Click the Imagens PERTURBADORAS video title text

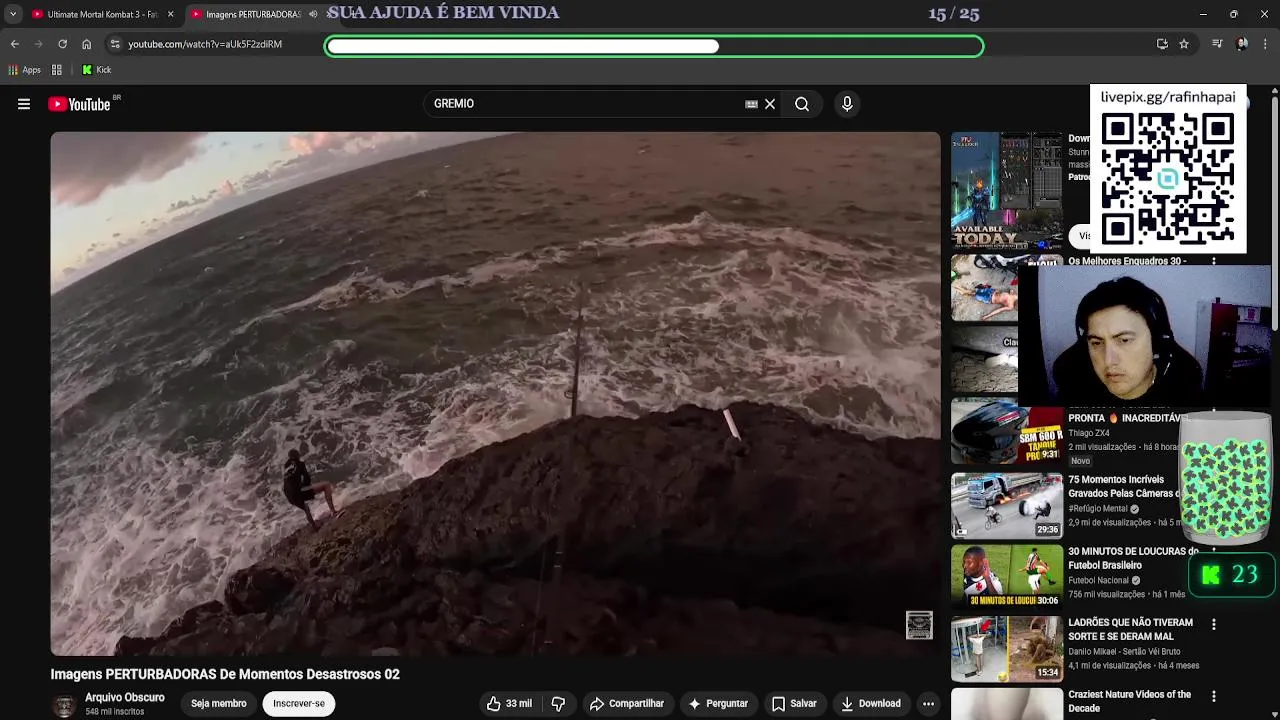click(225, 675)
